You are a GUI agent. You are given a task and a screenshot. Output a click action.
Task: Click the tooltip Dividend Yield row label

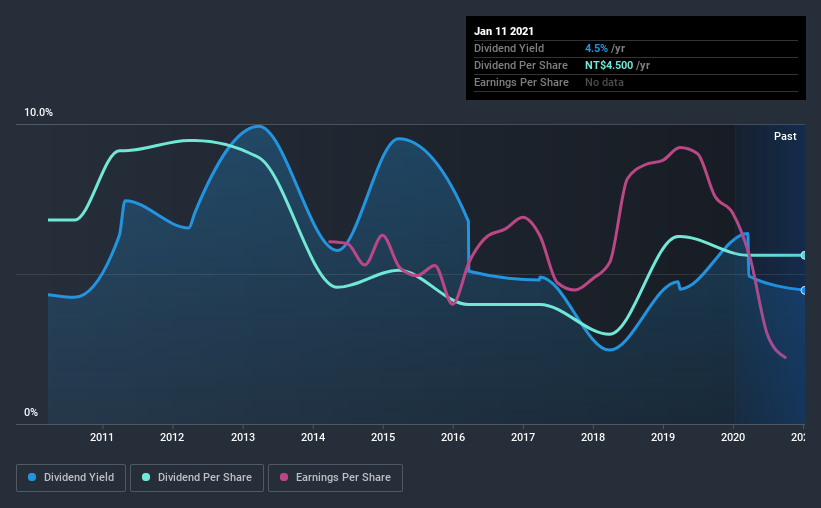pos(509,48)
